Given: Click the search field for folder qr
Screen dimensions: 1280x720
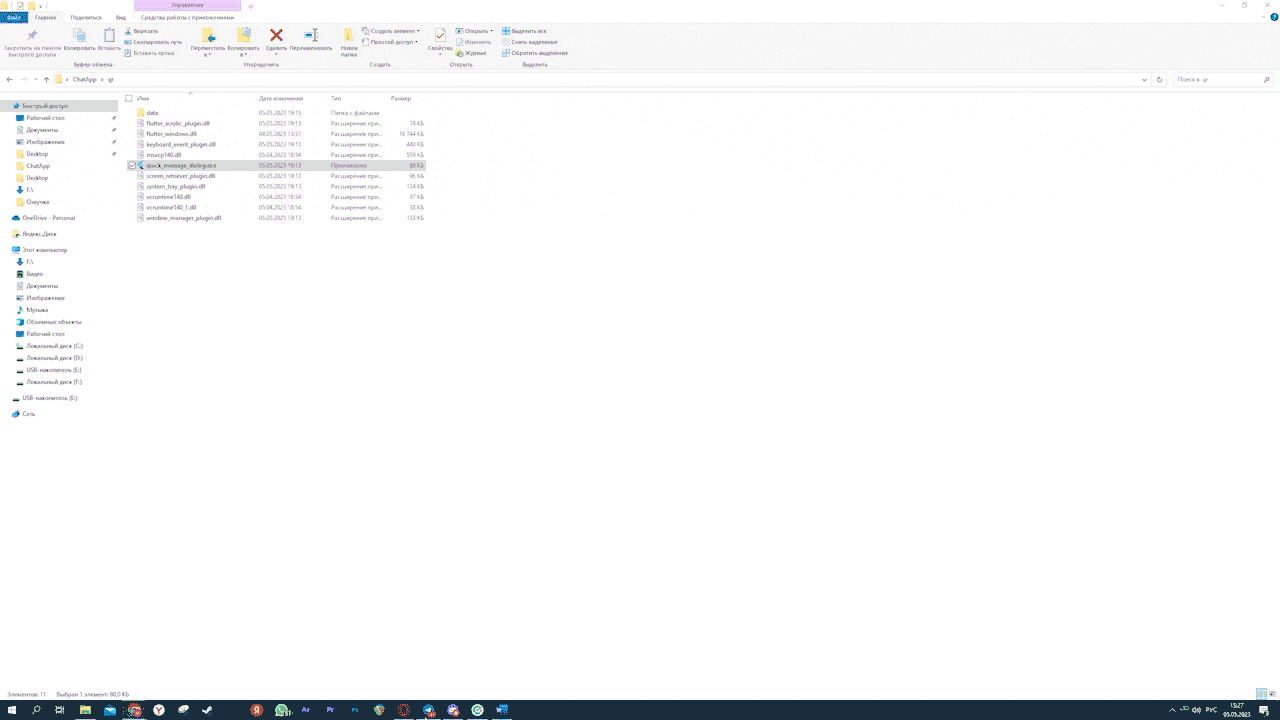Looking at the screenshot, I should point(1220,79).
